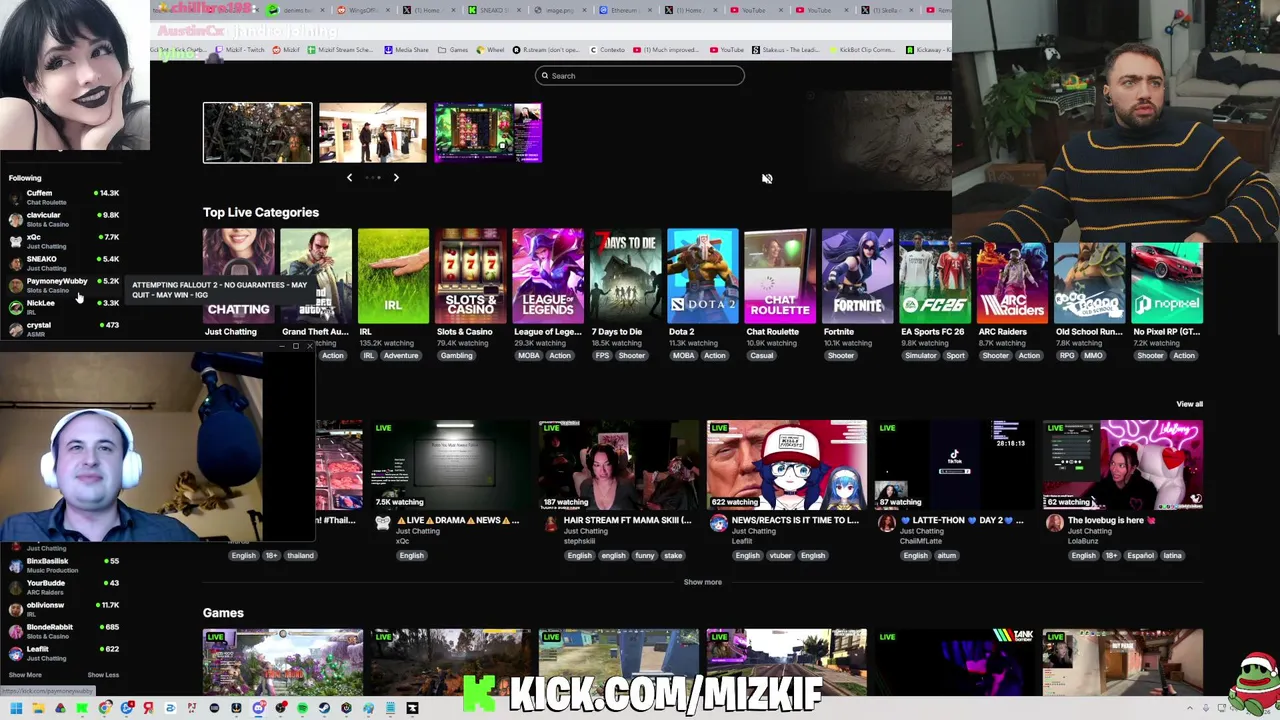Screen dimensions: 1280x720
Task: Switch to the Ethereum browser tab
Action: (x=623, y=10)
